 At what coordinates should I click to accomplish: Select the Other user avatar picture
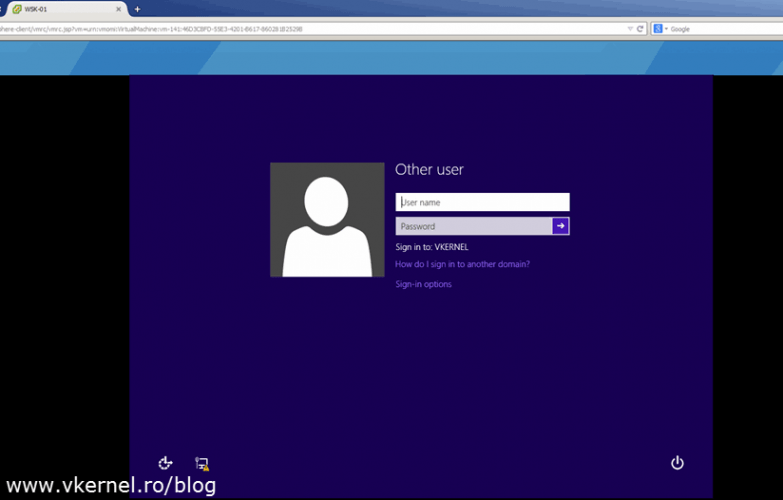pyautogui.click(x=328, y=220)
